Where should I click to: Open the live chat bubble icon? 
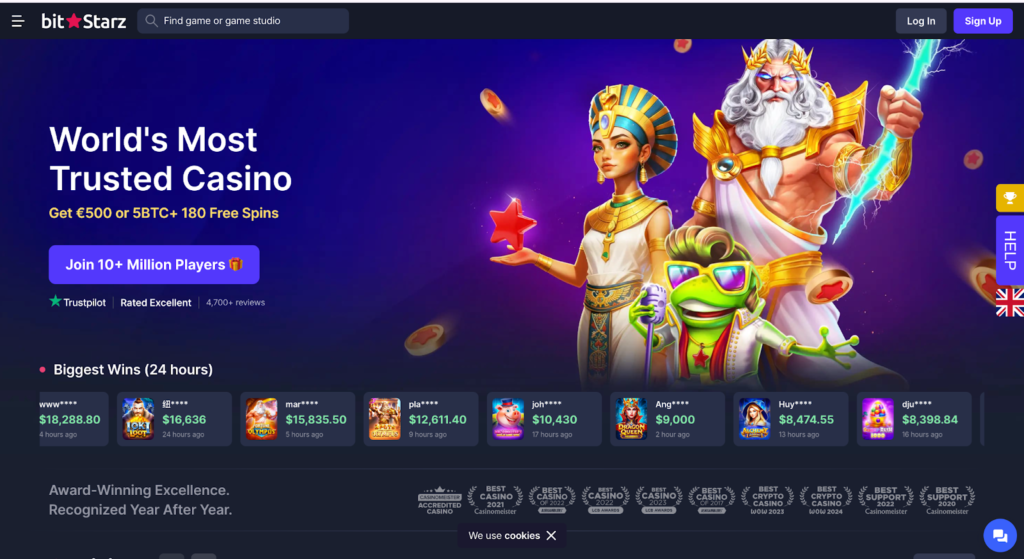pyautogui.click(x=1000, y=535)
